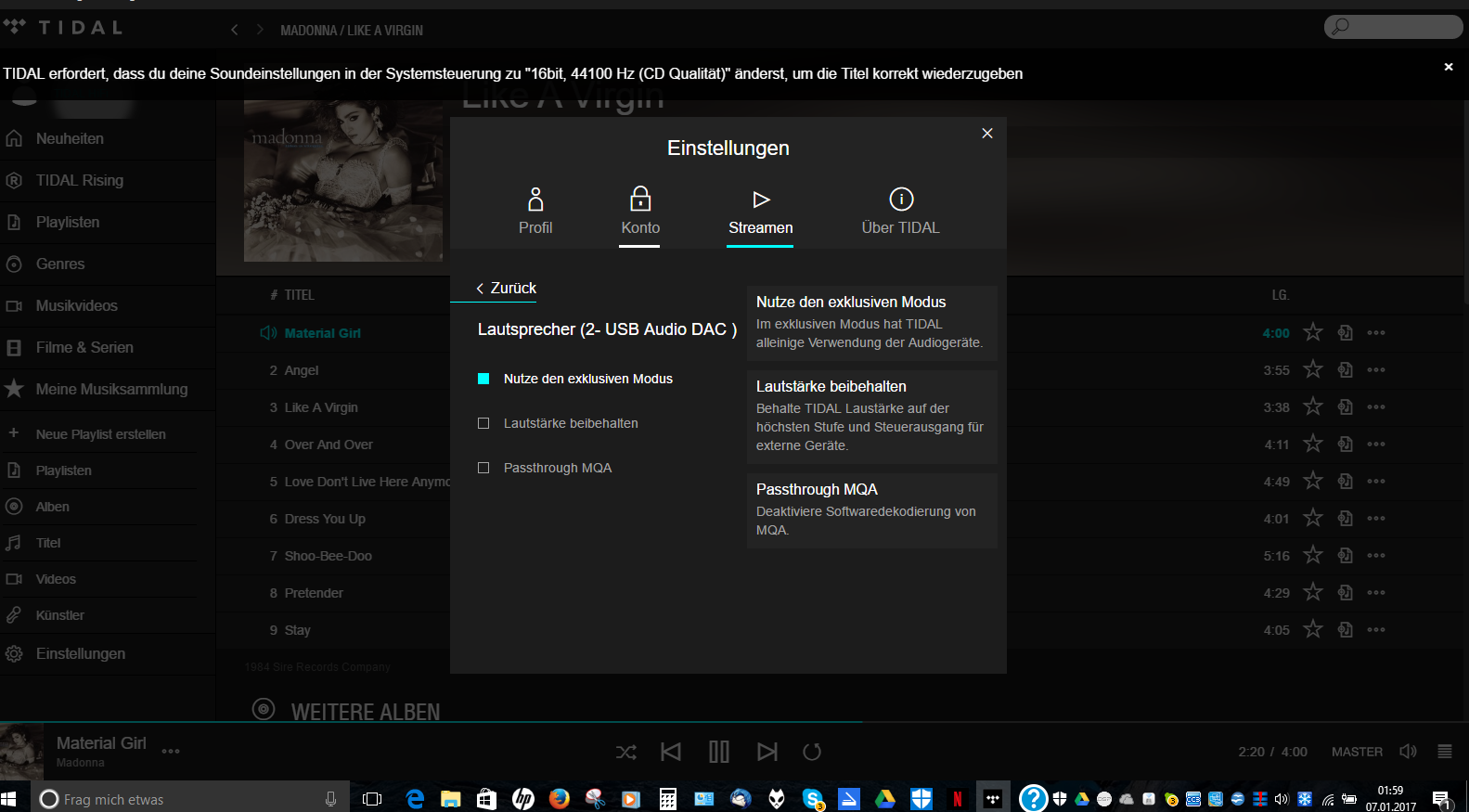This screenshot has width=1469, height=812.
Task: Play the track Stay
Action: tap(297, 630)
